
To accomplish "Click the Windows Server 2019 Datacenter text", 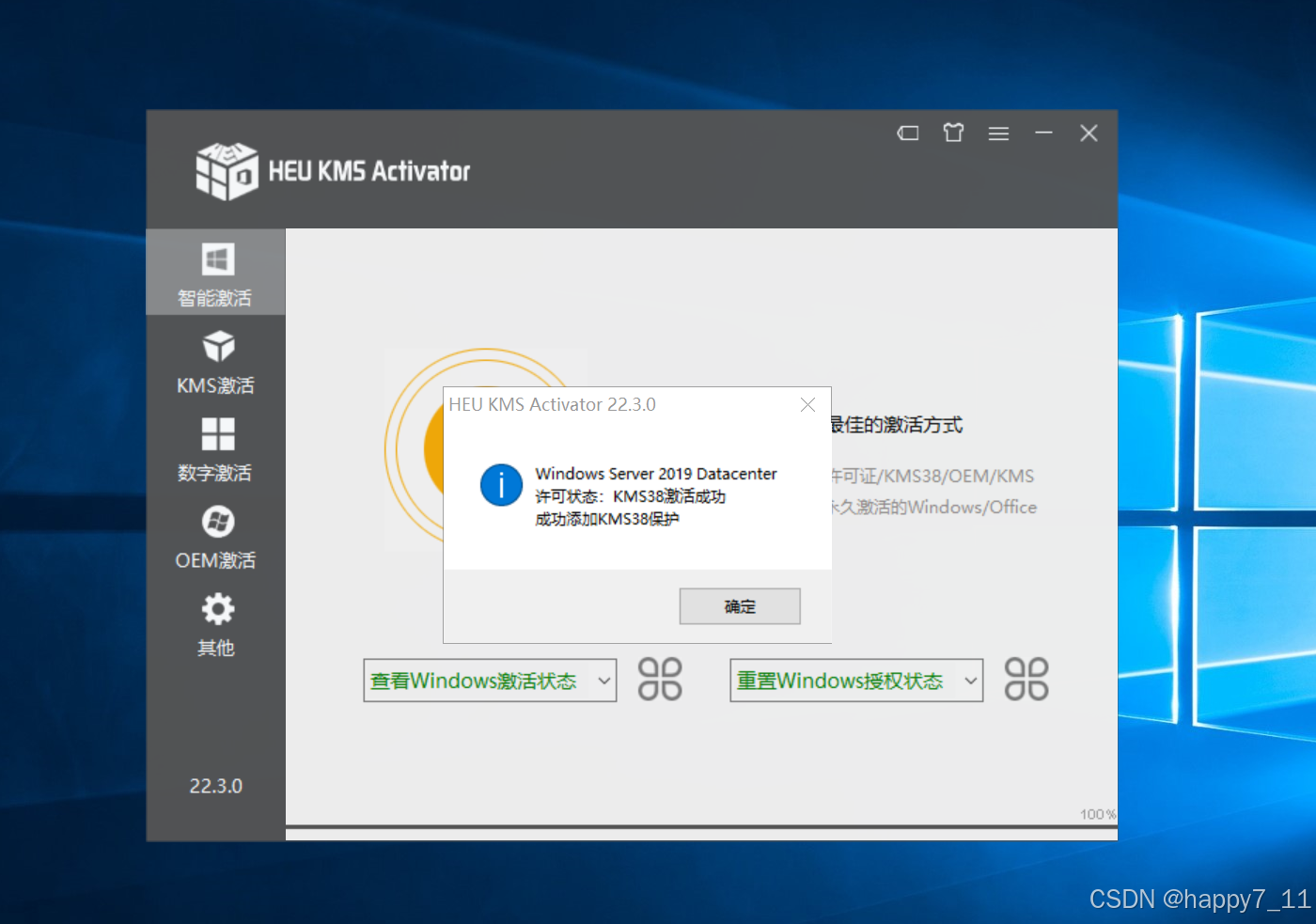I will point(656,474).
